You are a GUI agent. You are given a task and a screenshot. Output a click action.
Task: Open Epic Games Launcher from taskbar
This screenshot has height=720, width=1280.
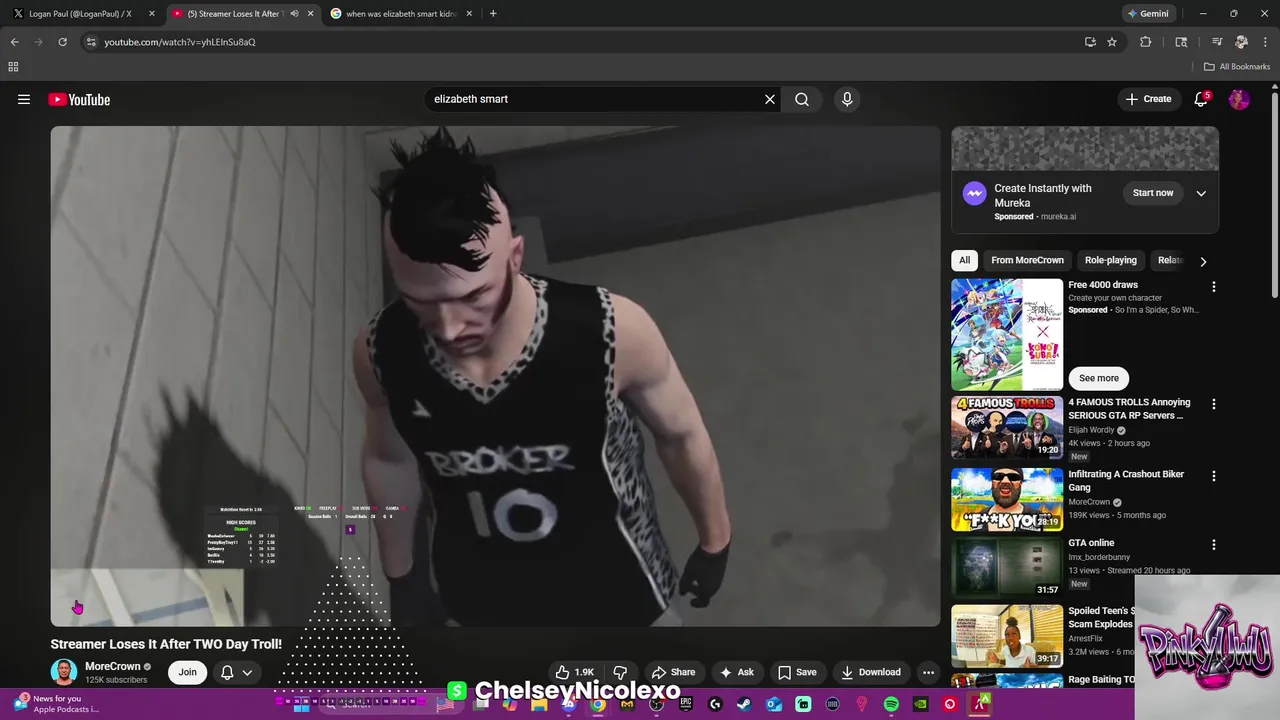685,705
